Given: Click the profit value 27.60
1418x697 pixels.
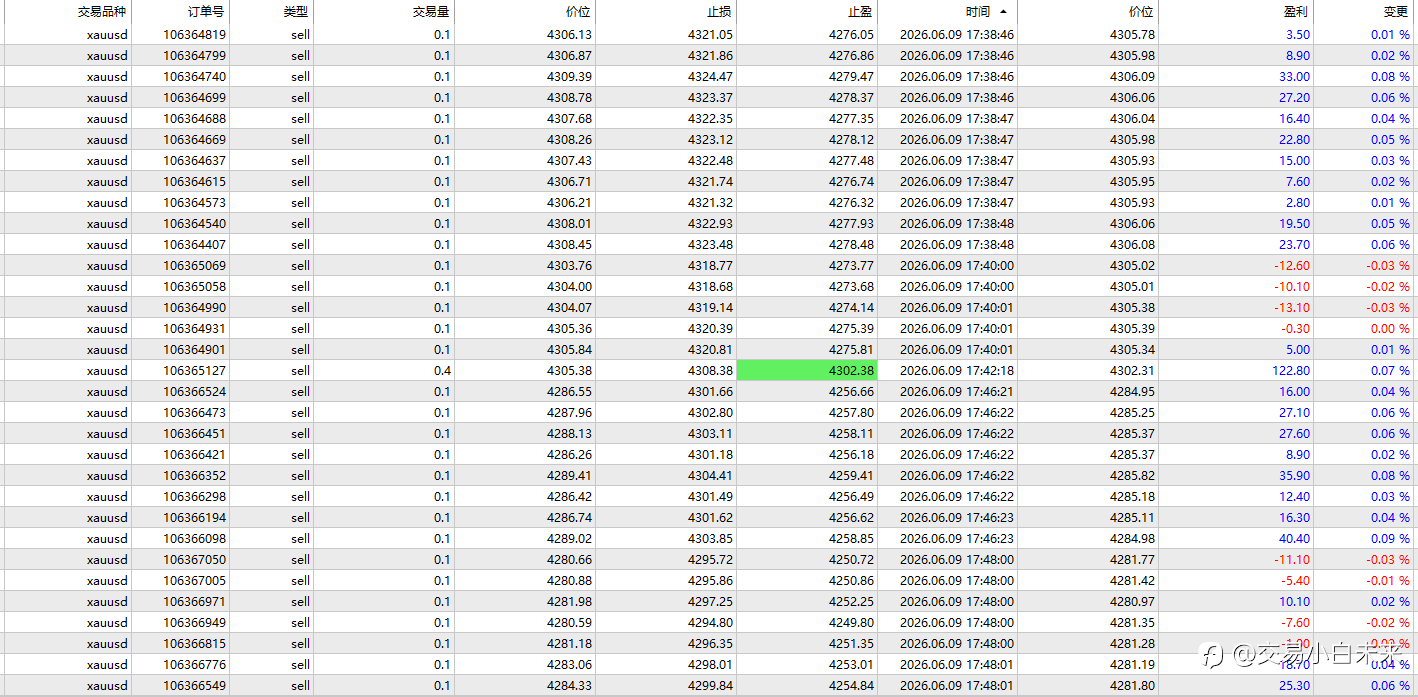Looking at the screenshot, I should click(x=1294, y=433).
